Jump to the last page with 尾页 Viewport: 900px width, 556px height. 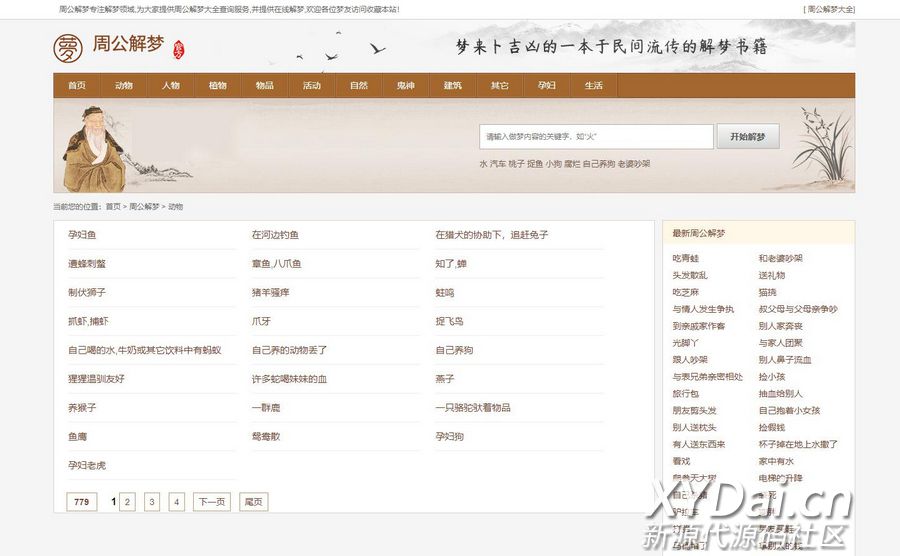point(253,502)
